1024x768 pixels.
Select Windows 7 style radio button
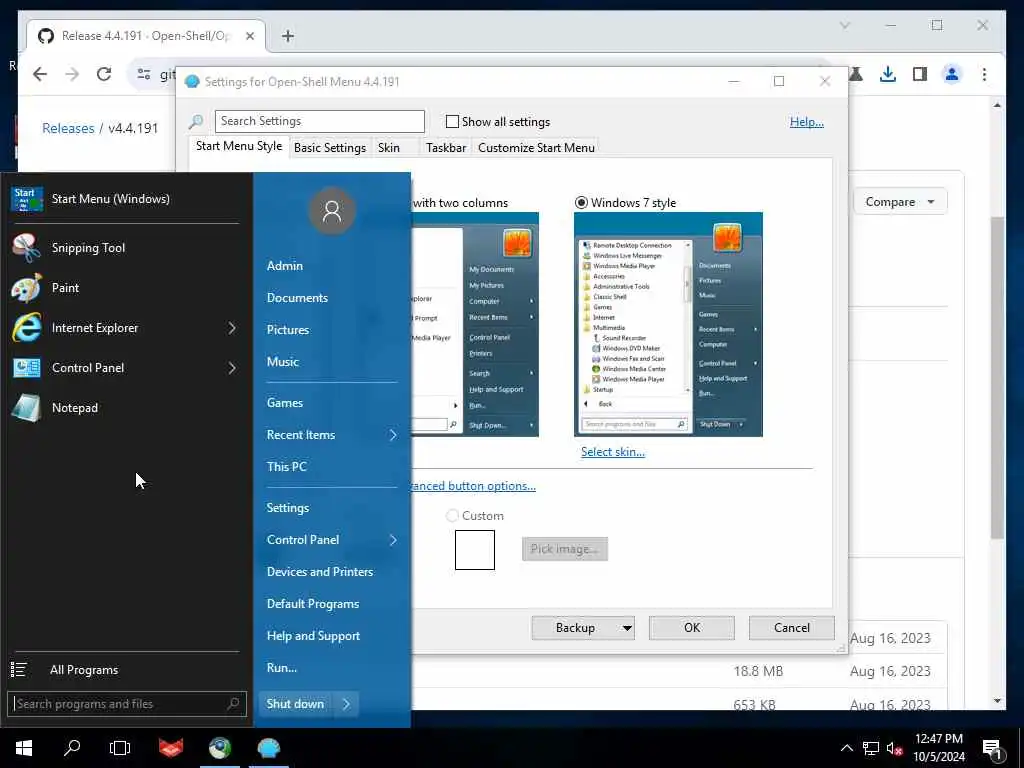581,202
